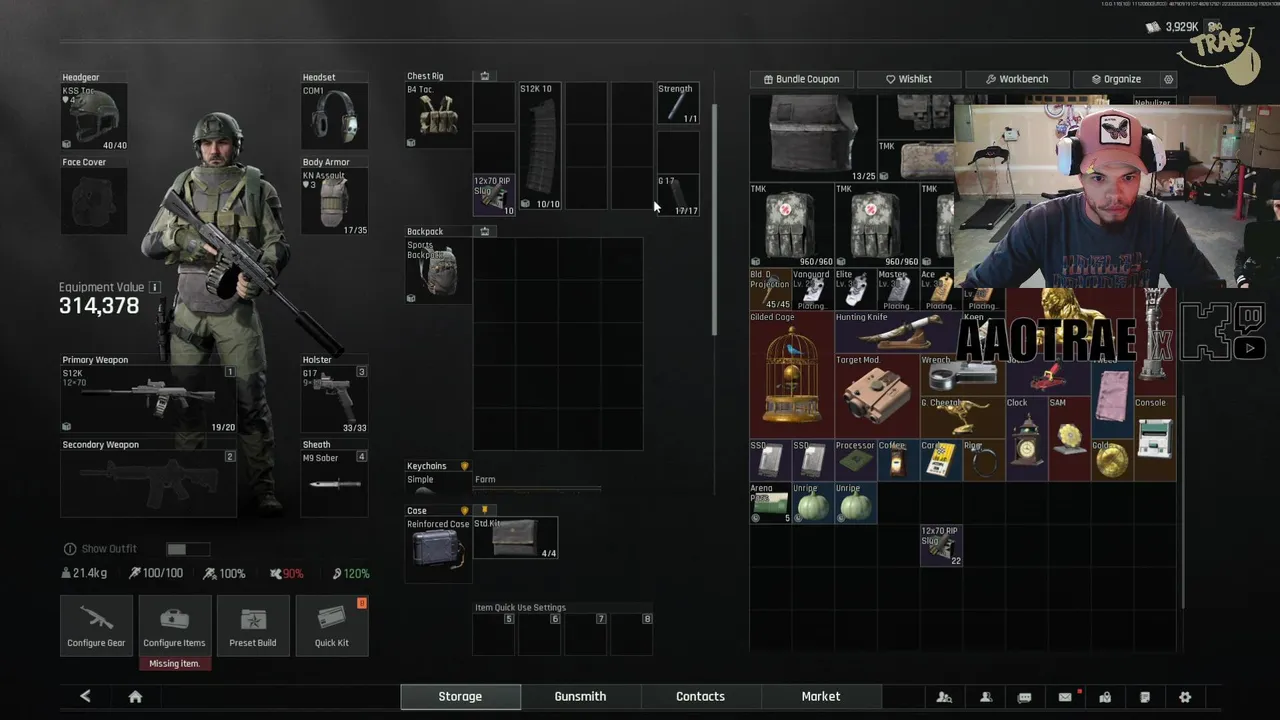Open the Friends list icon
The image size is (1280, 720).
985,697
